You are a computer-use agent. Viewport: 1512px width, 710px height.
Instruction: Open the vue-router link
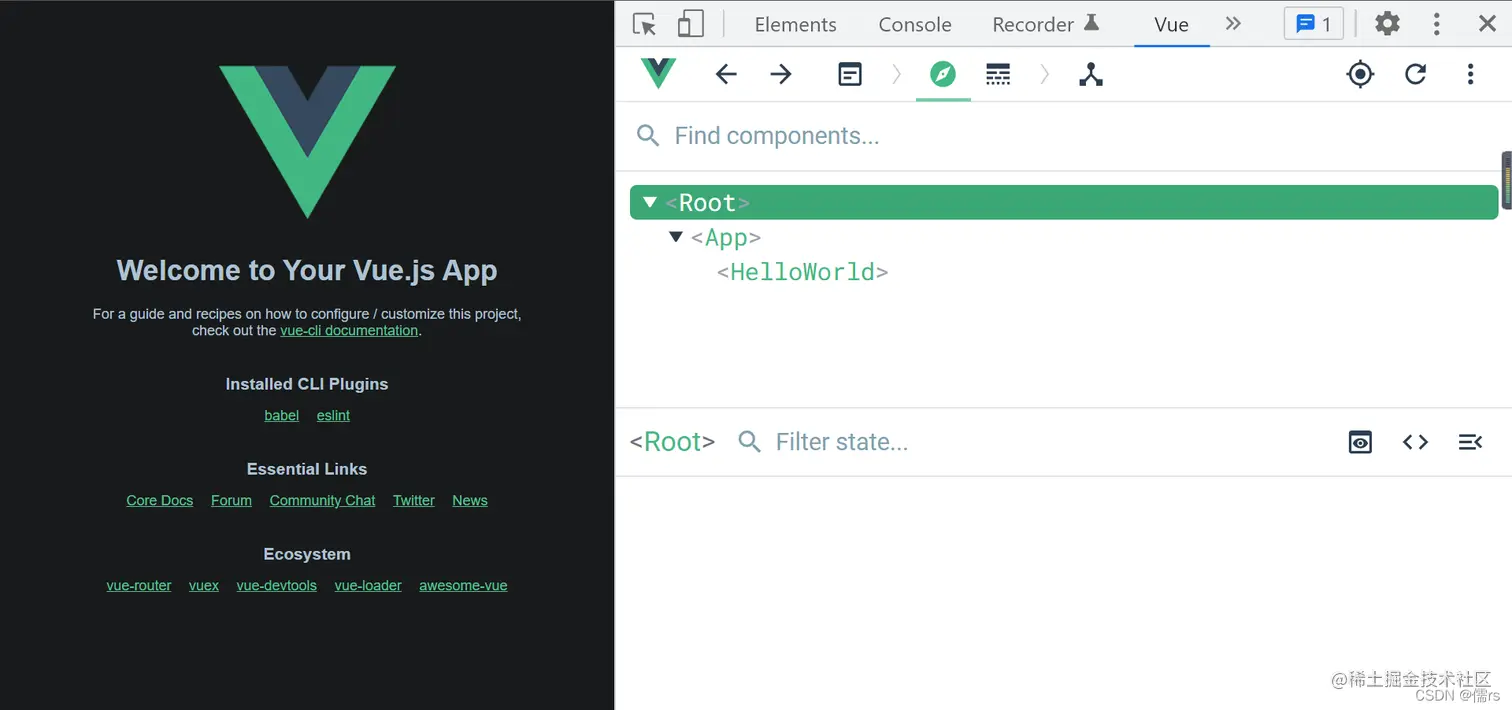139,586
